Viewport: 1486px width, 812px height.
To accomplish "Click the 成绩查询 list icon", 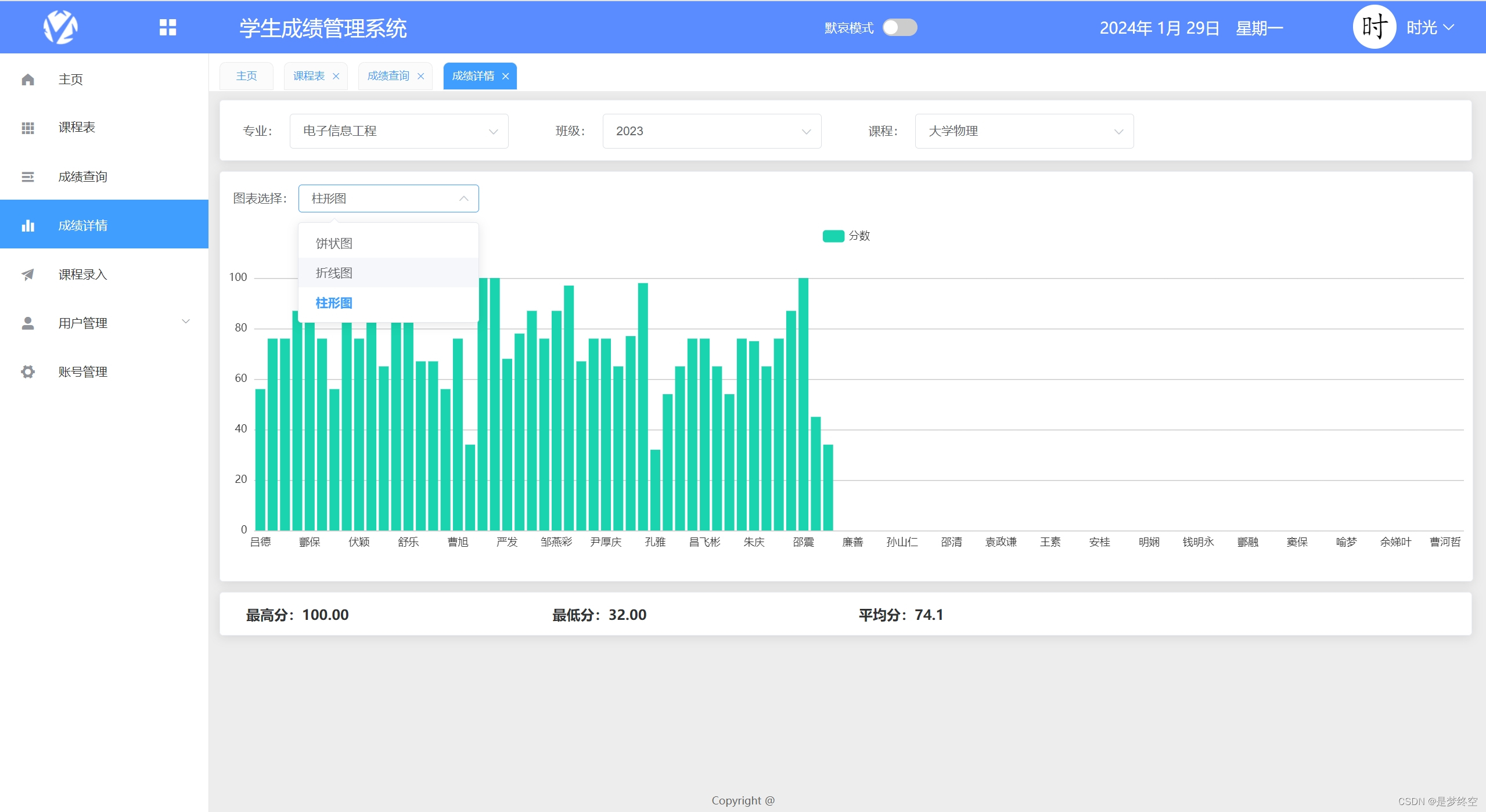I will (x=28, y=176).
